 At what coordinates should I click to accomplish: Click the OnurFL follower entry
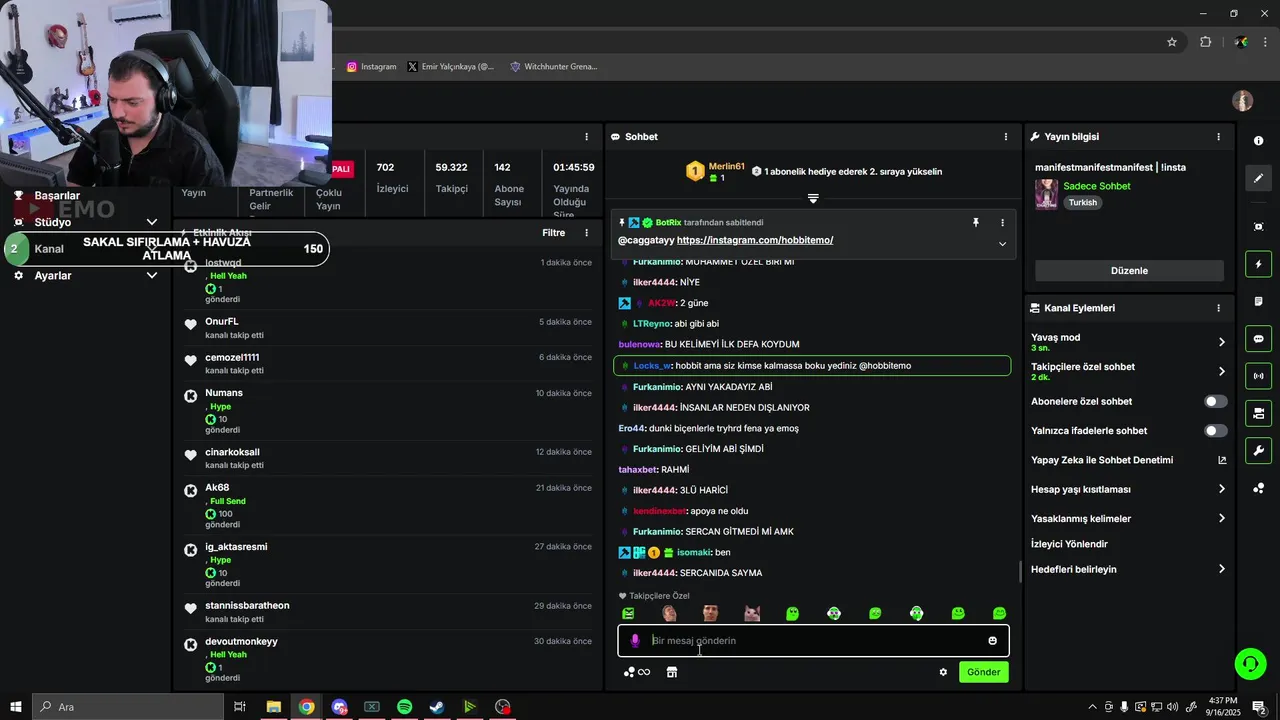pos(389,328)
